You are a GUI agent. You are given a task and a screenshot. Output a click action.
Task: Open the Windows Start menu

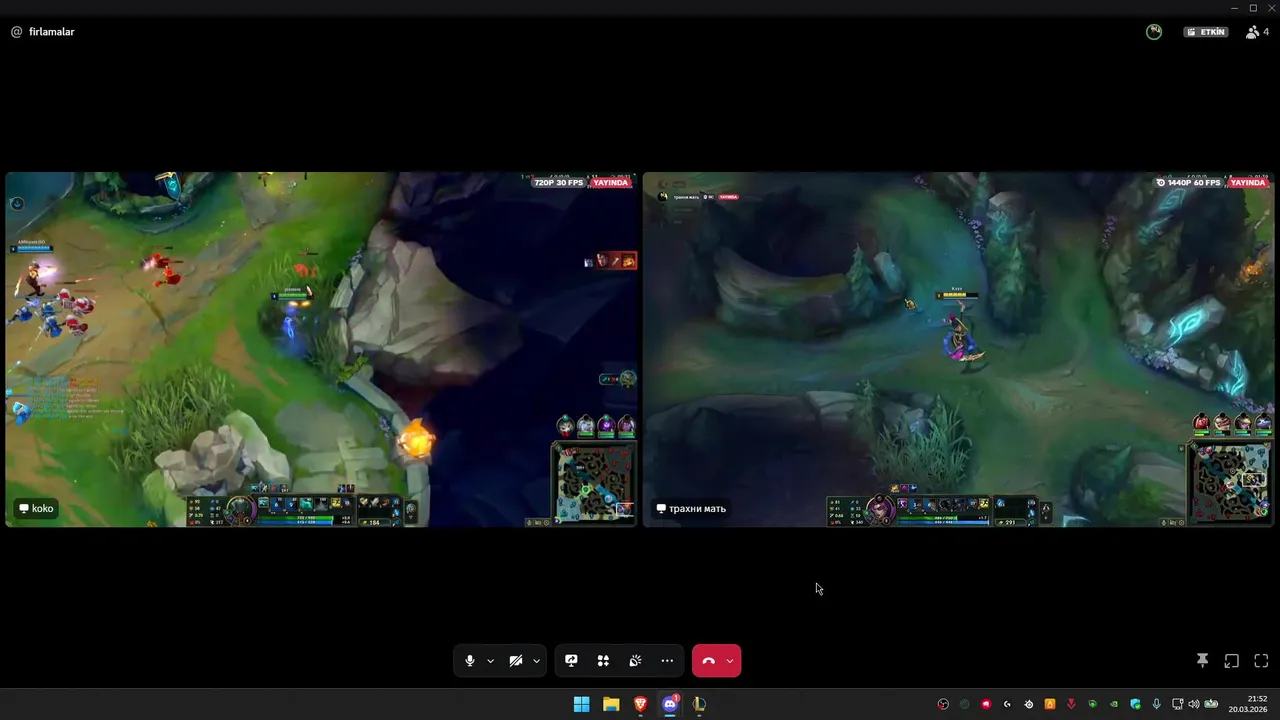581,704
